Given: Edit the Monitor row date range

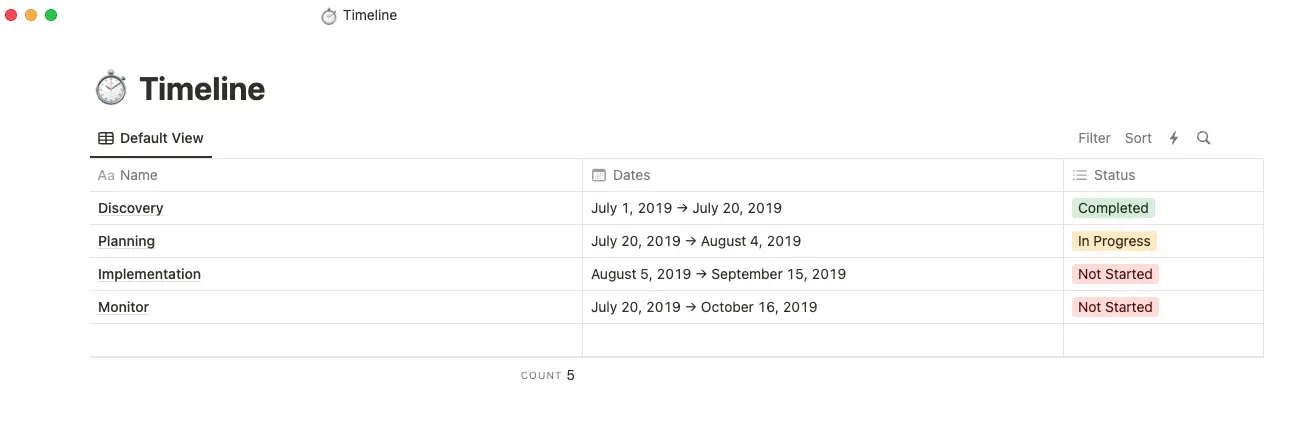Looking at the screenshot, I should coord(704,307).
